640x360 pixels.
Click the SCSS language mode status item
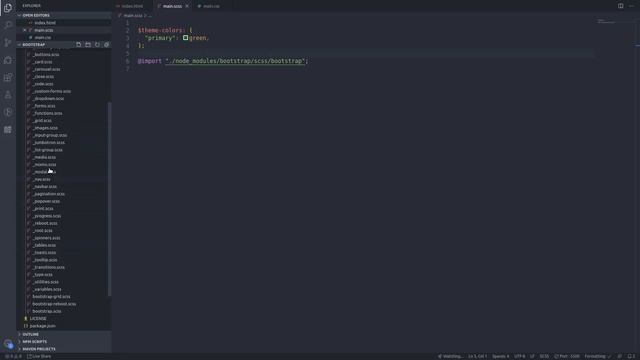[x=544, y=356]
